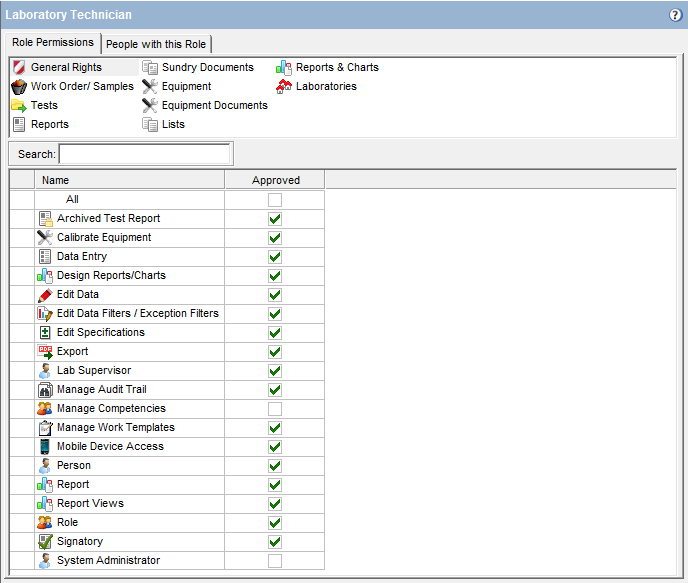Click the Signatory row icon

[x=45, y=542]
